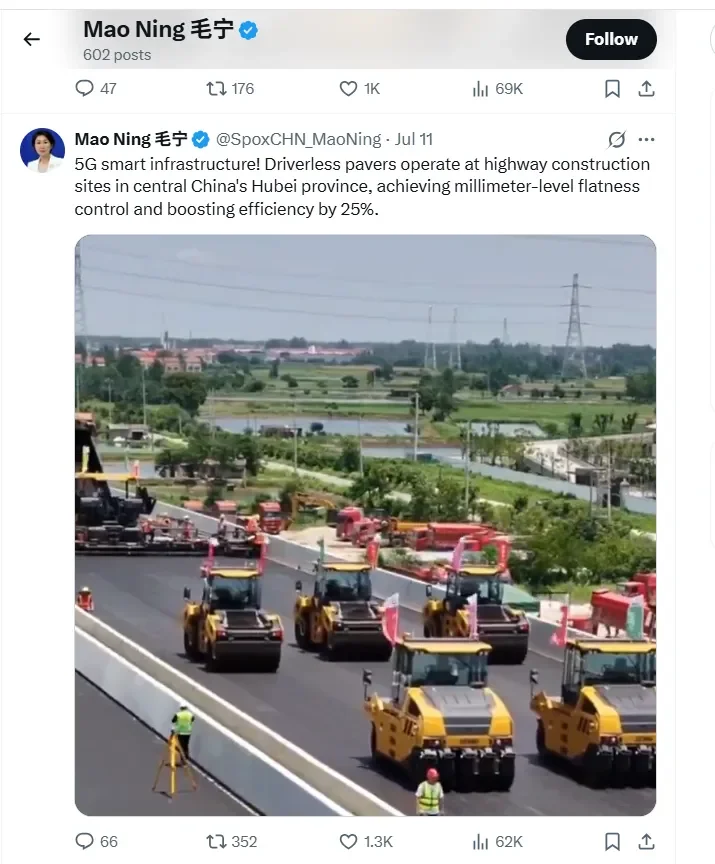Bookmark the top post
This screenshot has height=864, width=715.
tap(612, 89)
